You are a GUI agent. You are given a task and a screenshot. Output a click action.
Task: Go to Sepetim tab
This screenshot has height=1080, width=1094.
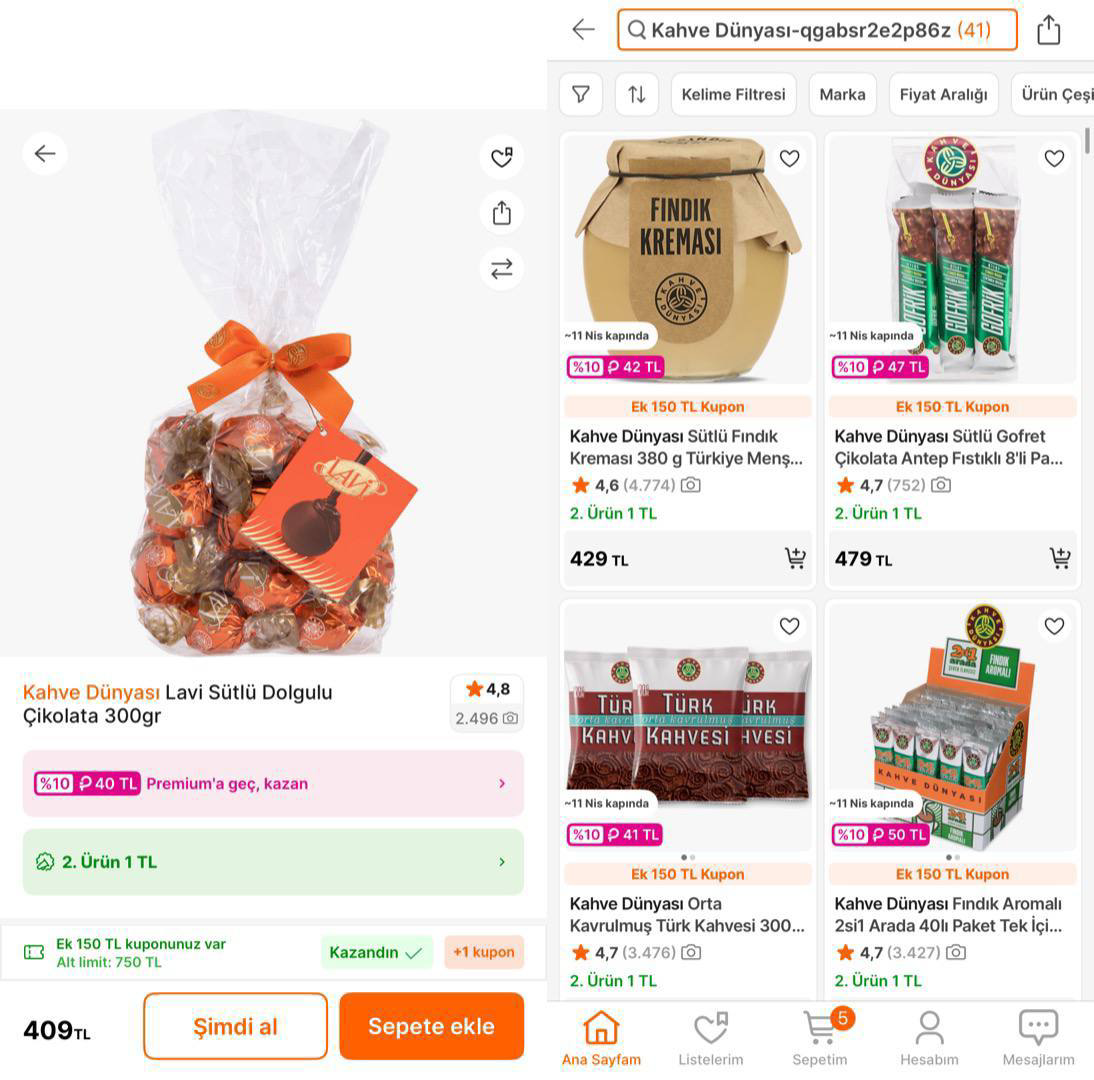point(820,1037)
